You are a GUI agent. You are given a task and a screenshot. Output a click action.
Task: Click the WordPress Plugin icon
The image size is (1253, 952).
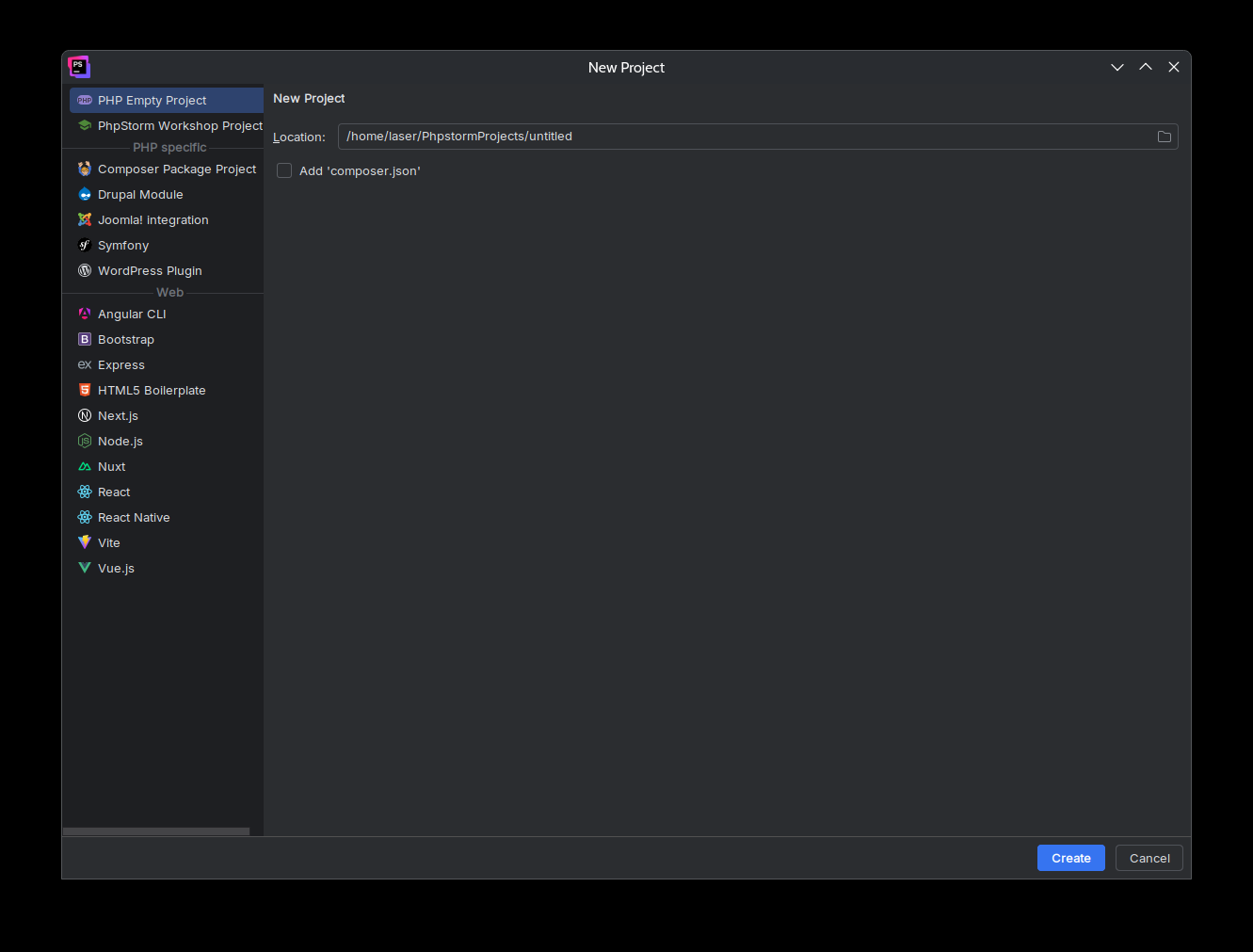click(85, 271)
